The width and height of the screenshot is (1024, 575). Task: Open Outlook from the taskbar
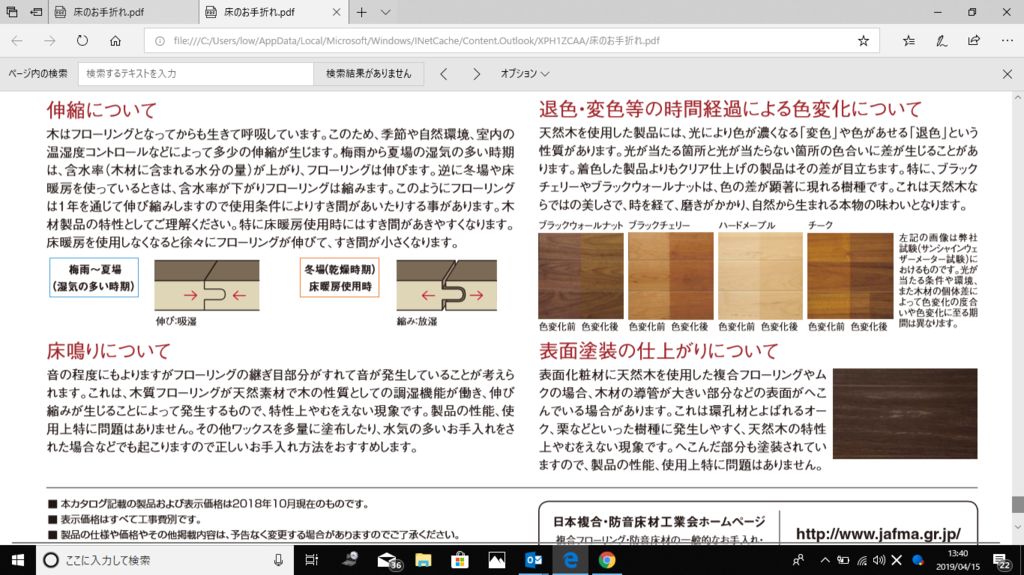tap(534, 560)
